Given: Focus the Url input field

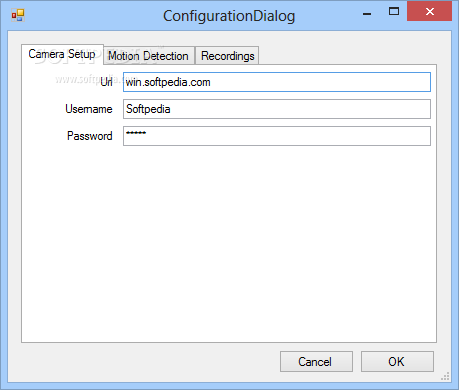Looking at the screenshot, I should click(x=277, y=82).
